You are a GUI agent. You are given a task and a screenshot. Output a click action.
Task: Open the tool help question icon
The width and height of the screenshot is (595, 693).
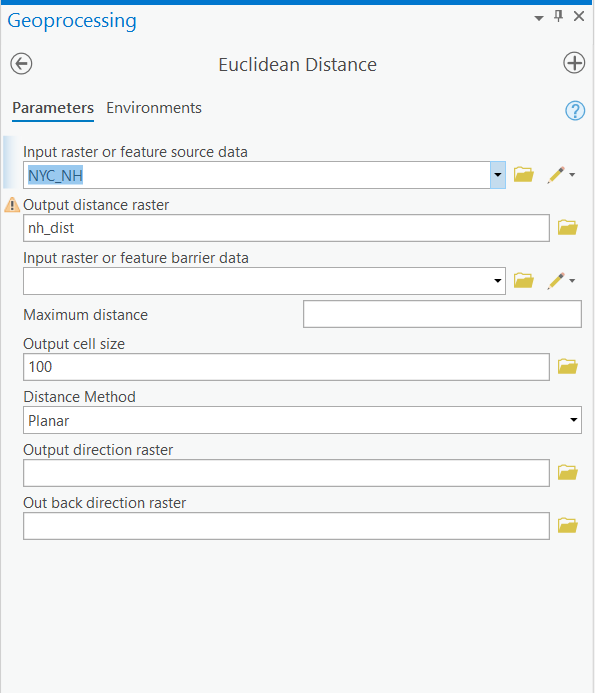click(x=575, y=110)
